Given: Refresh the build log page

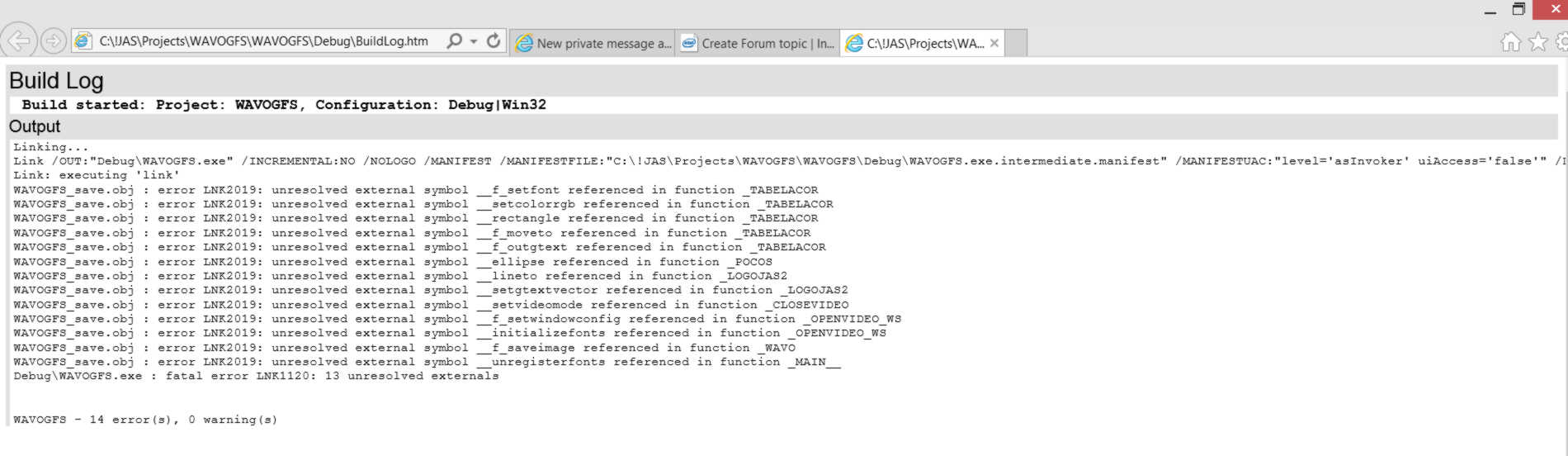Looking at the screenshot, I should 494,41.
